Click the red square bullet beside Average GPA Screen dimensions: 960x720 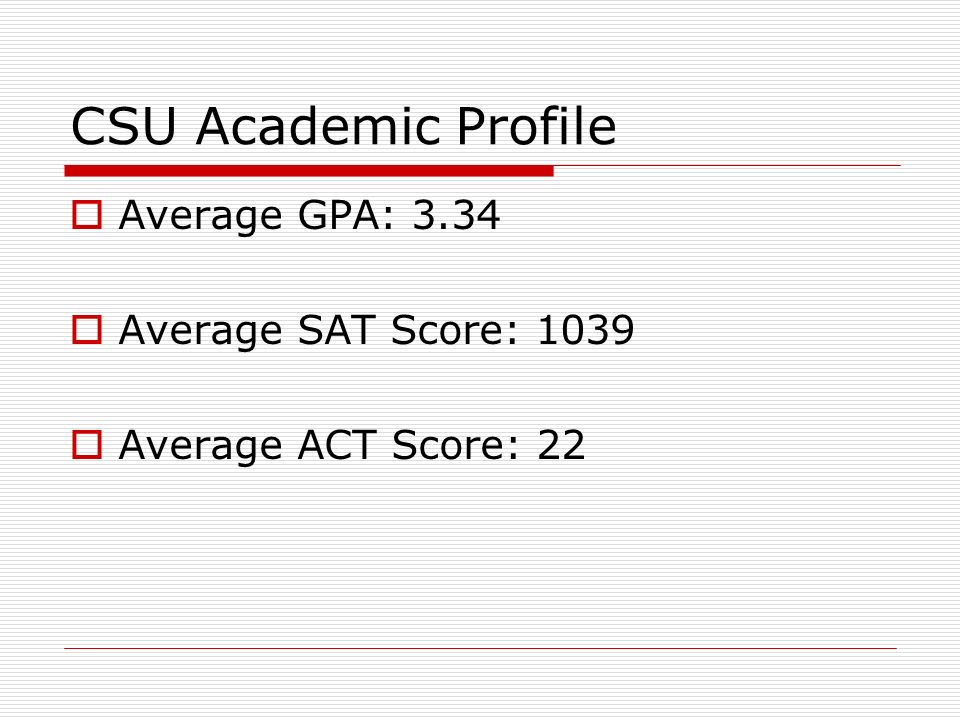(87, 215)
